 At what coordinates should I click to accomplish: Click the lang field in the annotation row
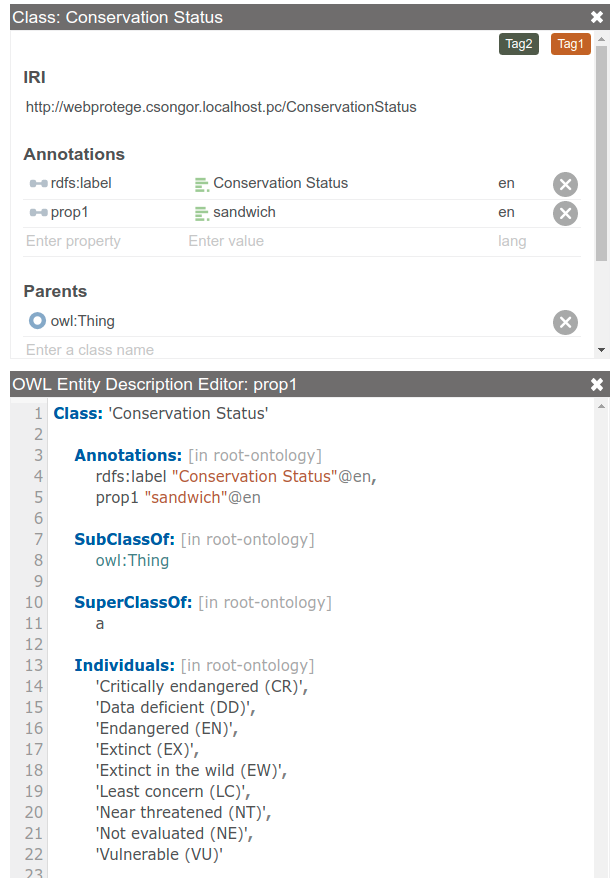[520, 241]
